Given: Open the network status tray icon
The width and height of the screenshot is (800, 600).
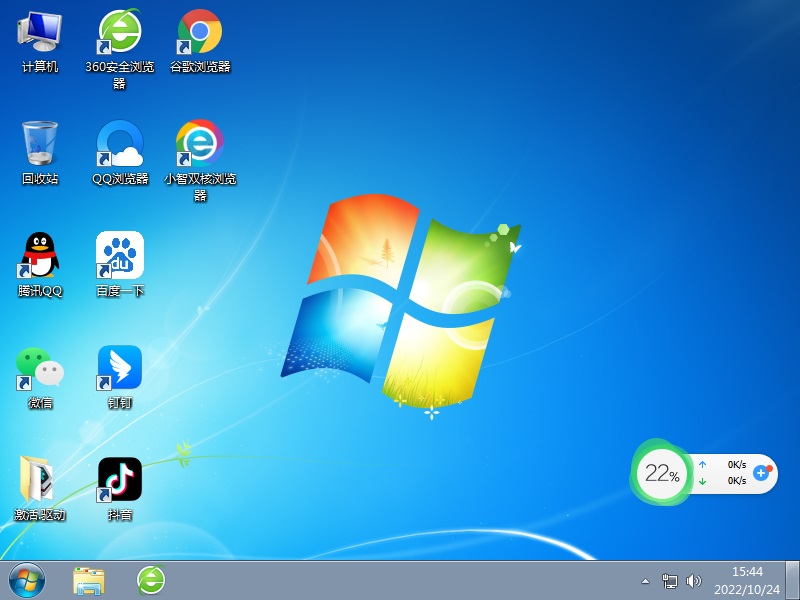Looking at the screenshot, I should [669, 581].
